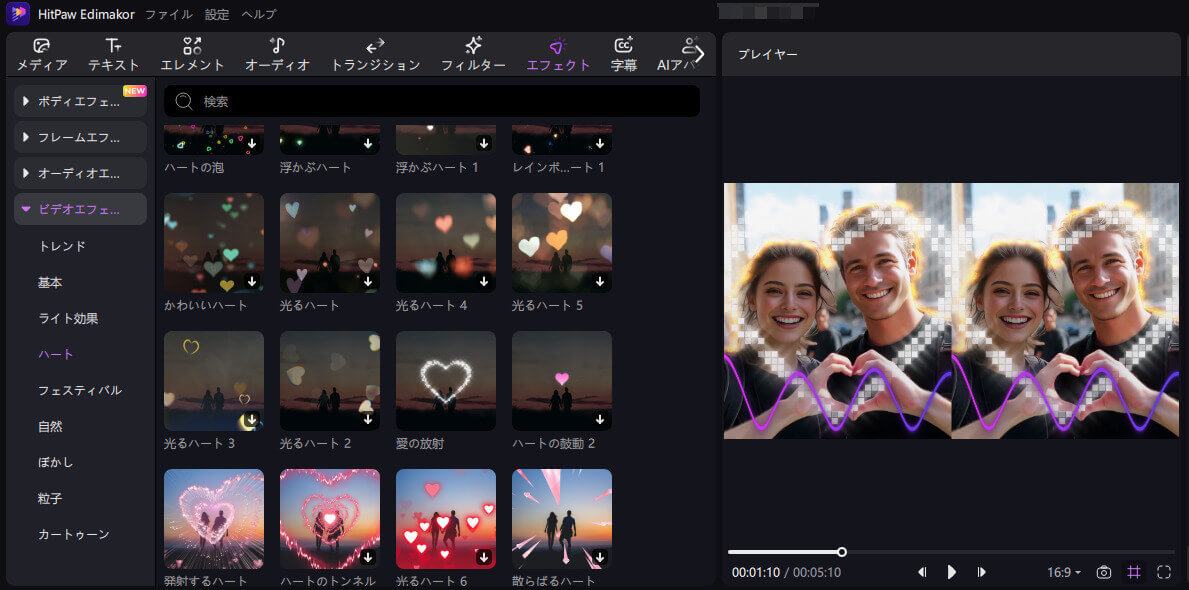
Task: Select the 発射するハート effect thumbnail
Action: (214, 519)
